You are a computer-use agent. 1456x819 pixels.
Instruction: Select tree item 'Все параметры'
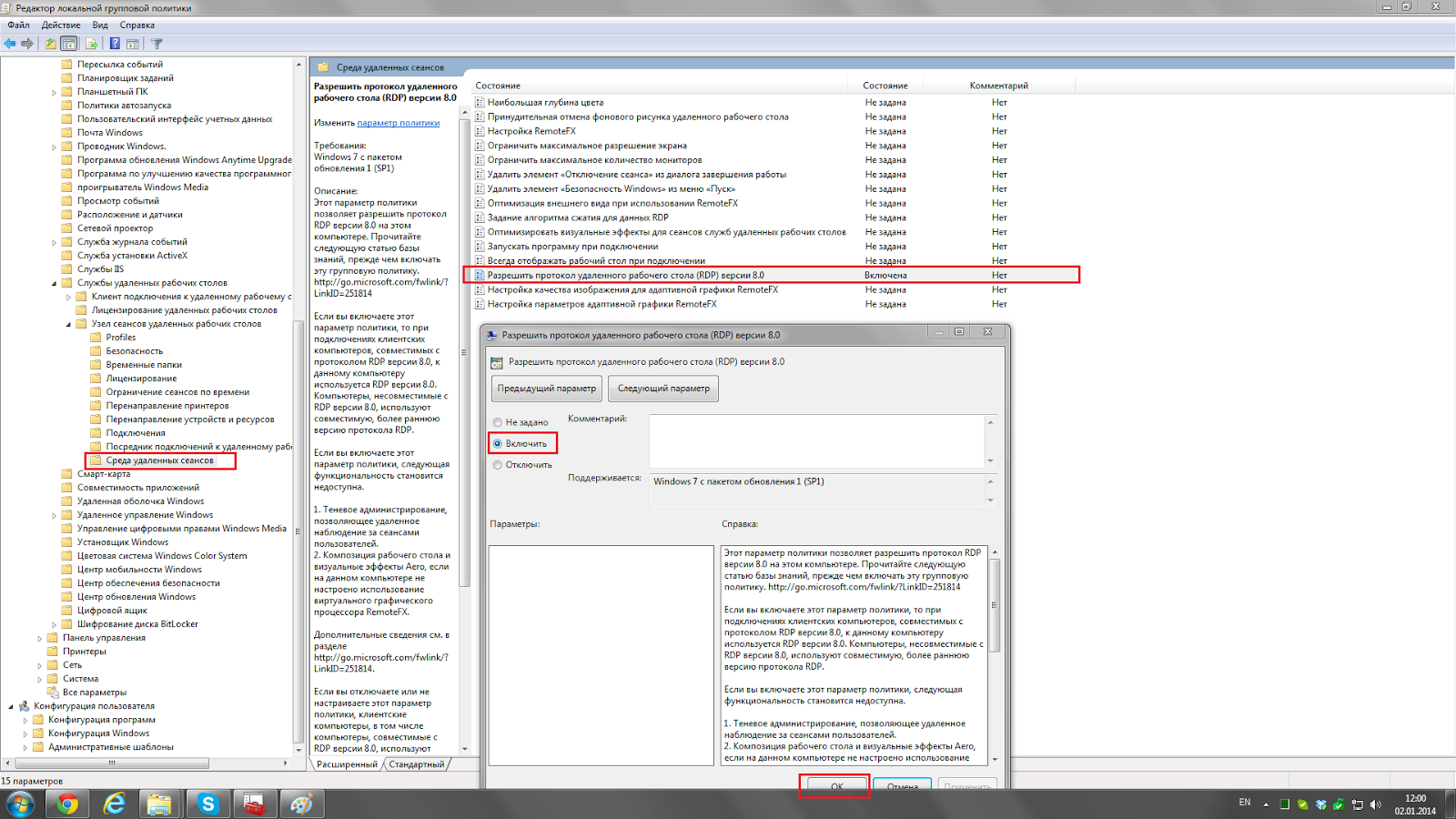[95, 693]
